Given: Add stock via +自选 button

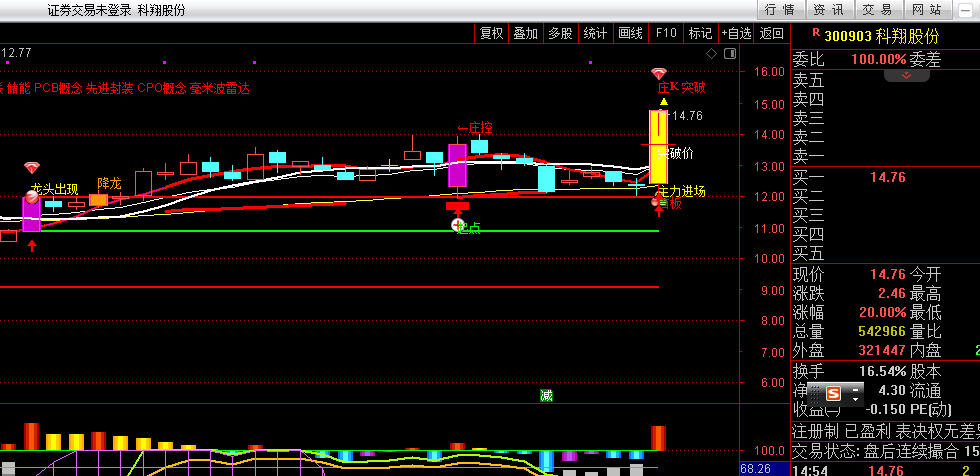Looking at the screenshot, I should (x=735, y=33).
